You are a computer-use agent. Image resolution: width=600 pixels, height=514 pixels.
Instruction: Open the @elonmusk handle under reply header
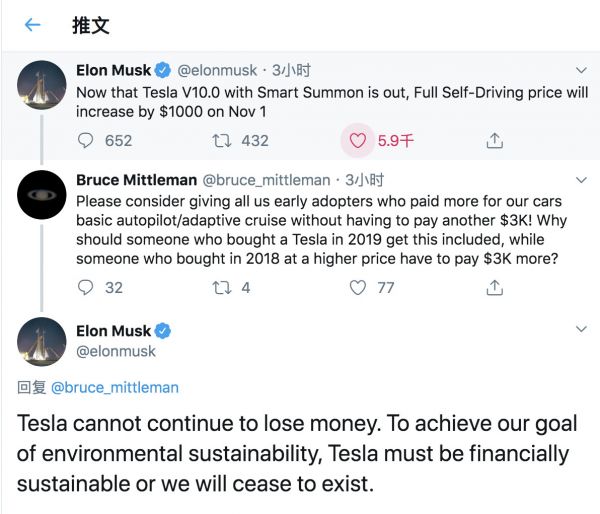coord(116,352)
